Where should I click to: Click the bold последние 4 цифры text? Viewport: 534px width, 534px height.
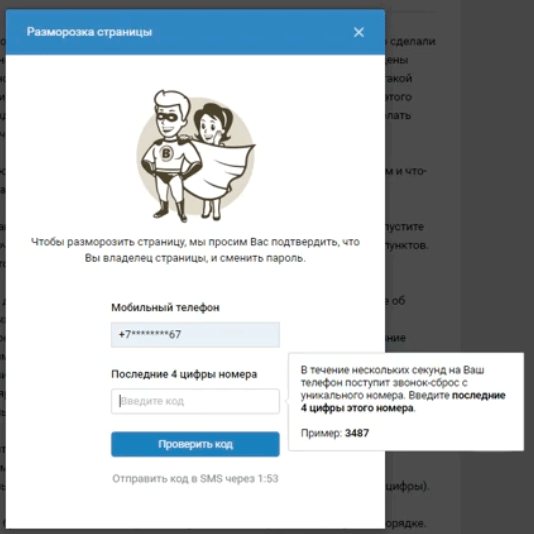click(x=403, y=402)
